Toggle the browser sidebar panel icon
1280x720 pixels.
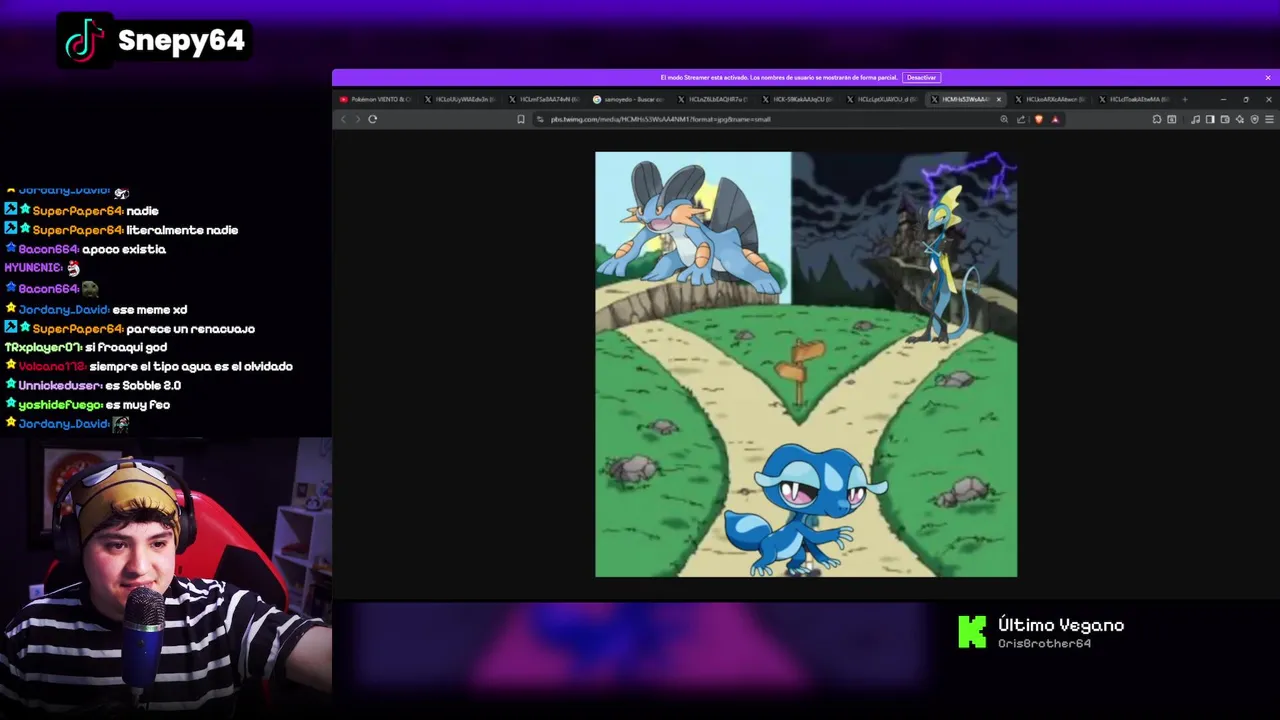point(1210,119)
